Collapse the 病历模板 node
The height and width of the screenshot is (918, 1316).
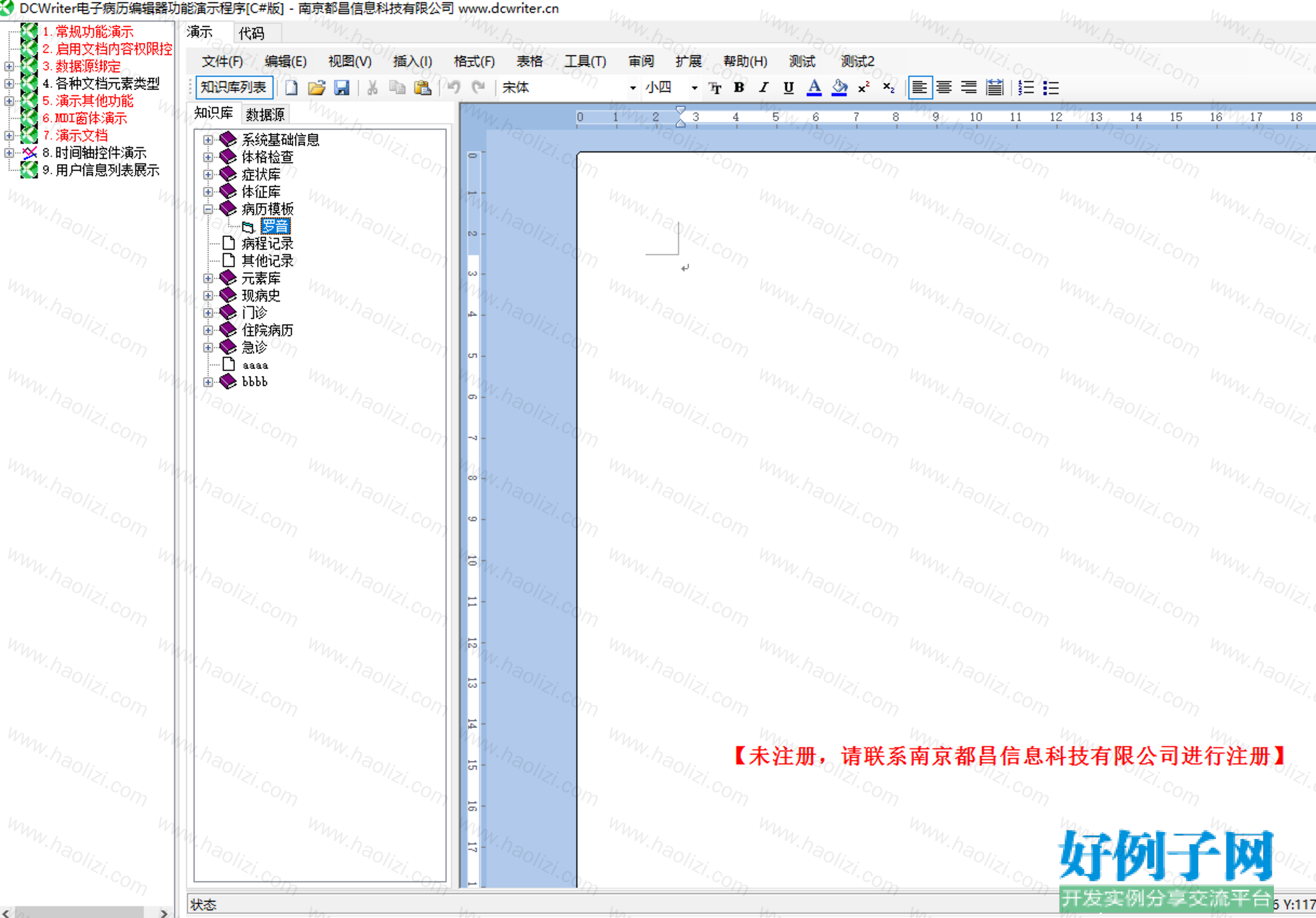(x=208, y=209)
